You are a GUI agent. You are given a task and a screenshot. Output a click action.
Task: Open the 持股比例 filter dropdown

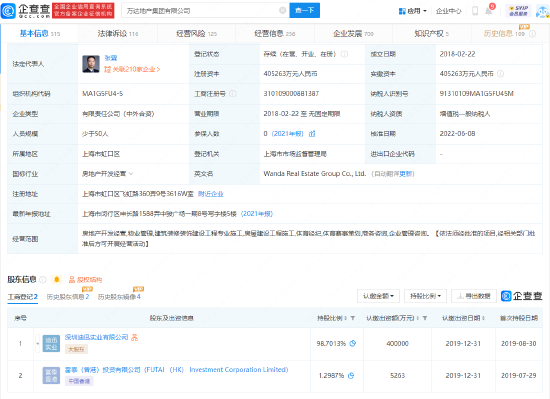(425, 296)
